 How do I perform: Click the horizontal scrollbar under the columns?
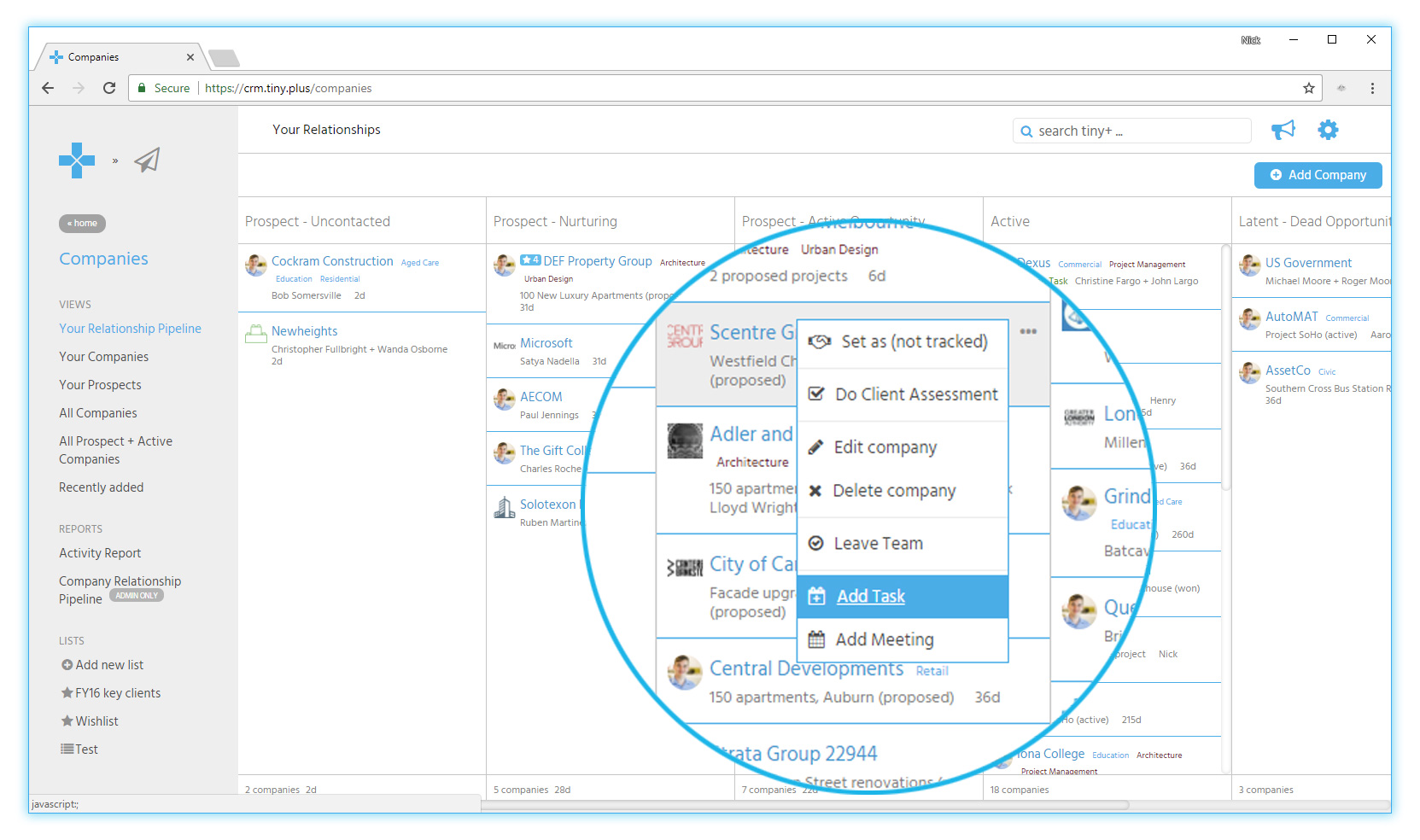pos(805,805)
